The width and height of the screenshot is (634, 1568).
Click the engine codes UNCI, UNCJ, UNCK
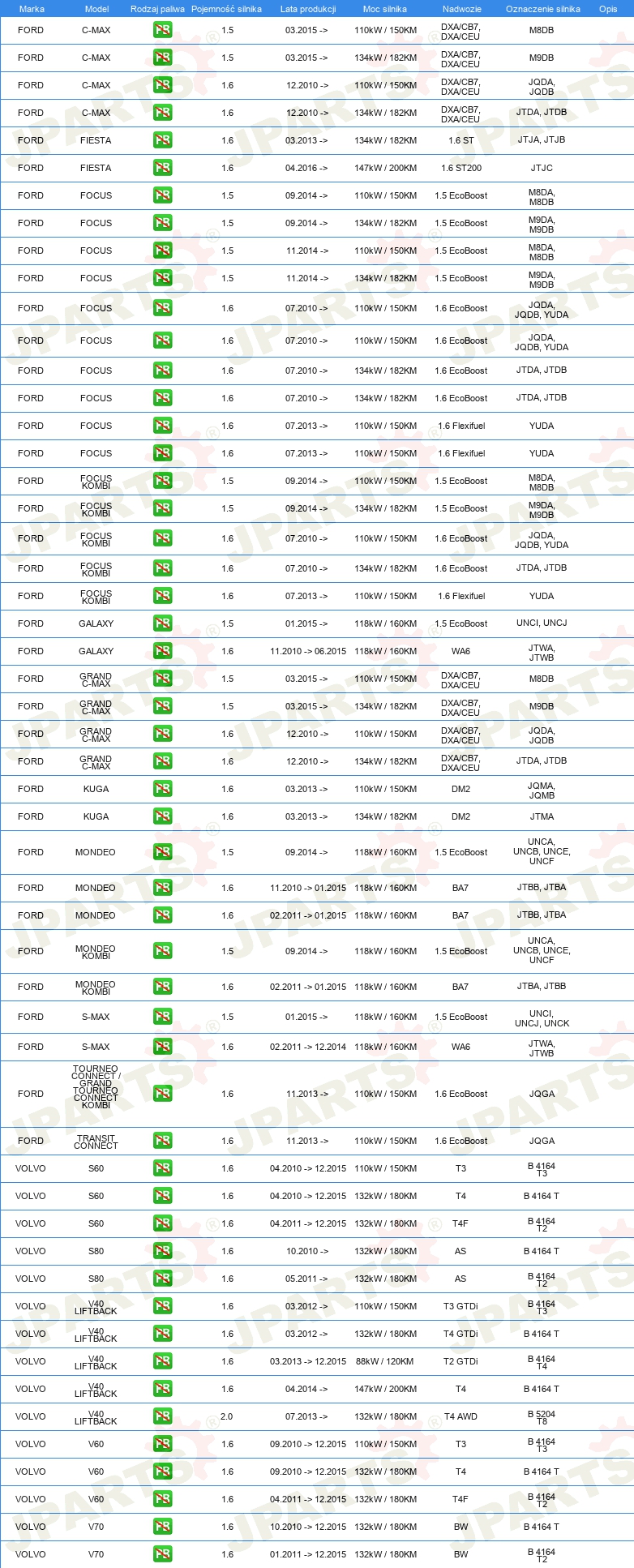coord(542,1018)
